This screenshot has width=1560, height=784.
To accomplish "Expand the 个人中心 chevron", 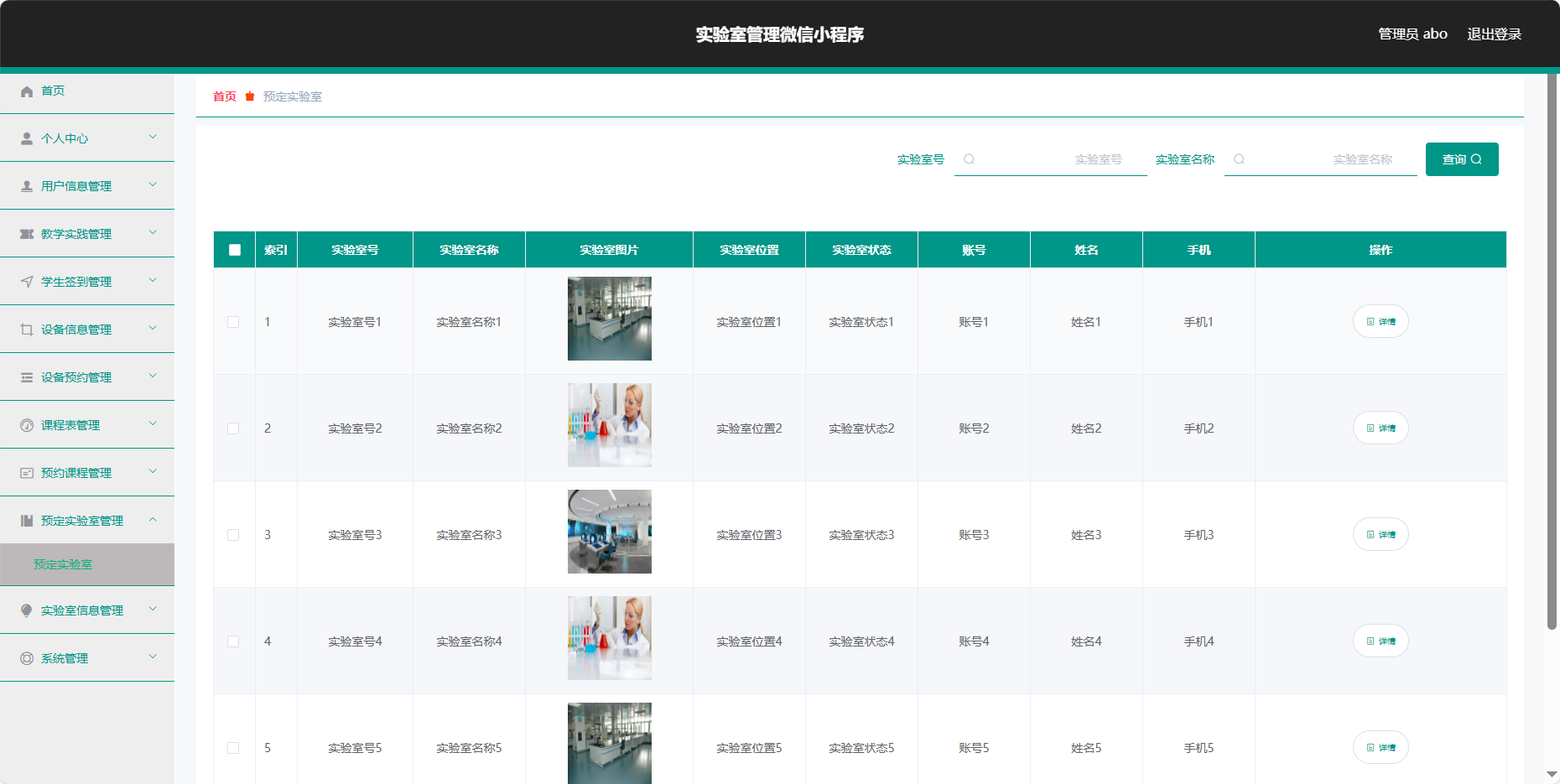I will 153,137.
